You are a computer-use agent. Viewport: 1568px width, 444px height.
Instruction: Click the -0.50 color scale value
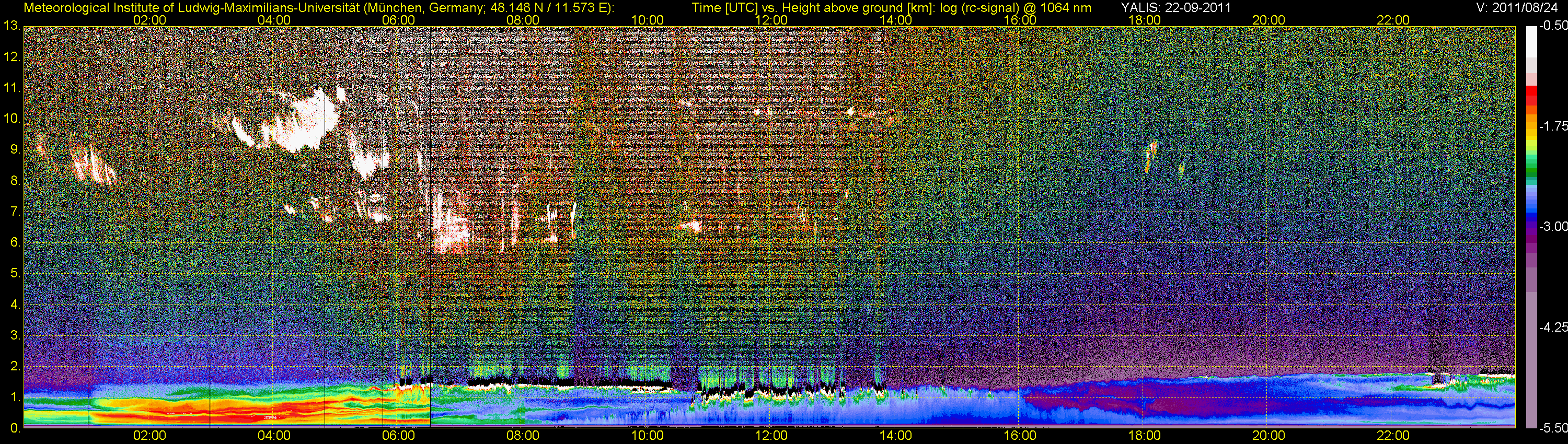point(1553,26)
